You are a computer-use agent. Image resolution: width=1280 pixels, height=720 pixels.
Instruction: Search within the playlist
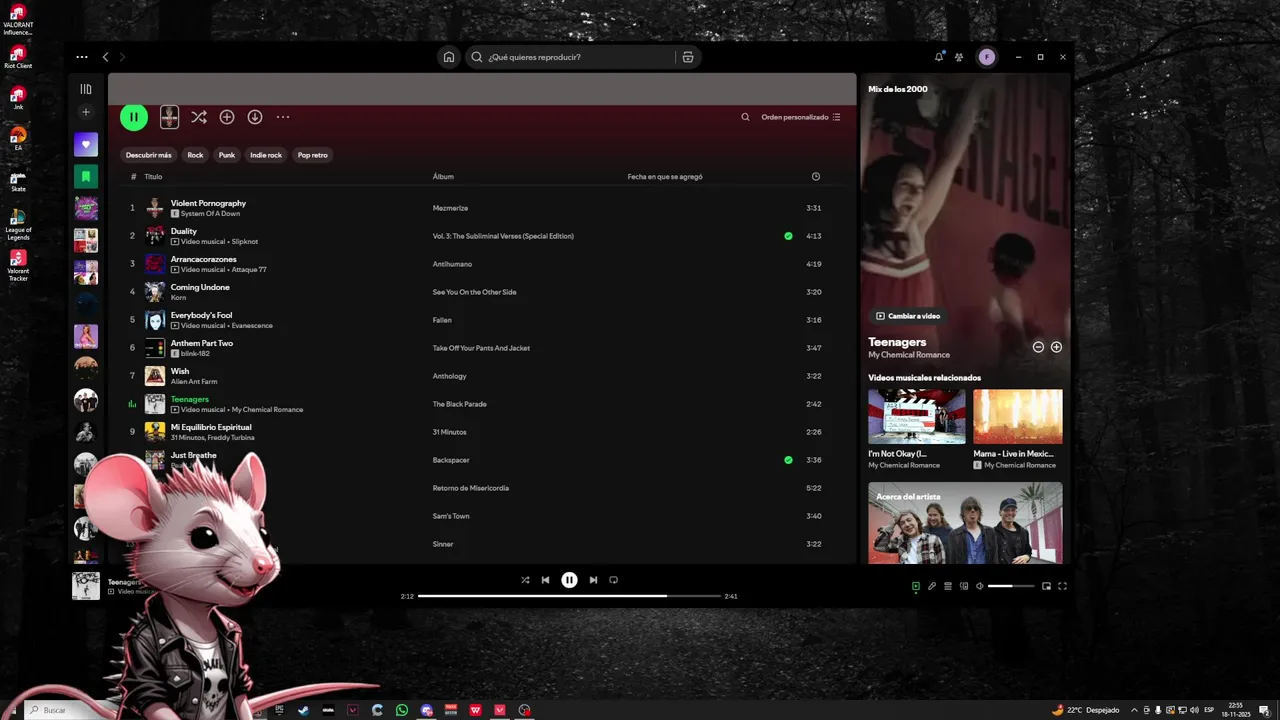click(x=745, y=117)
